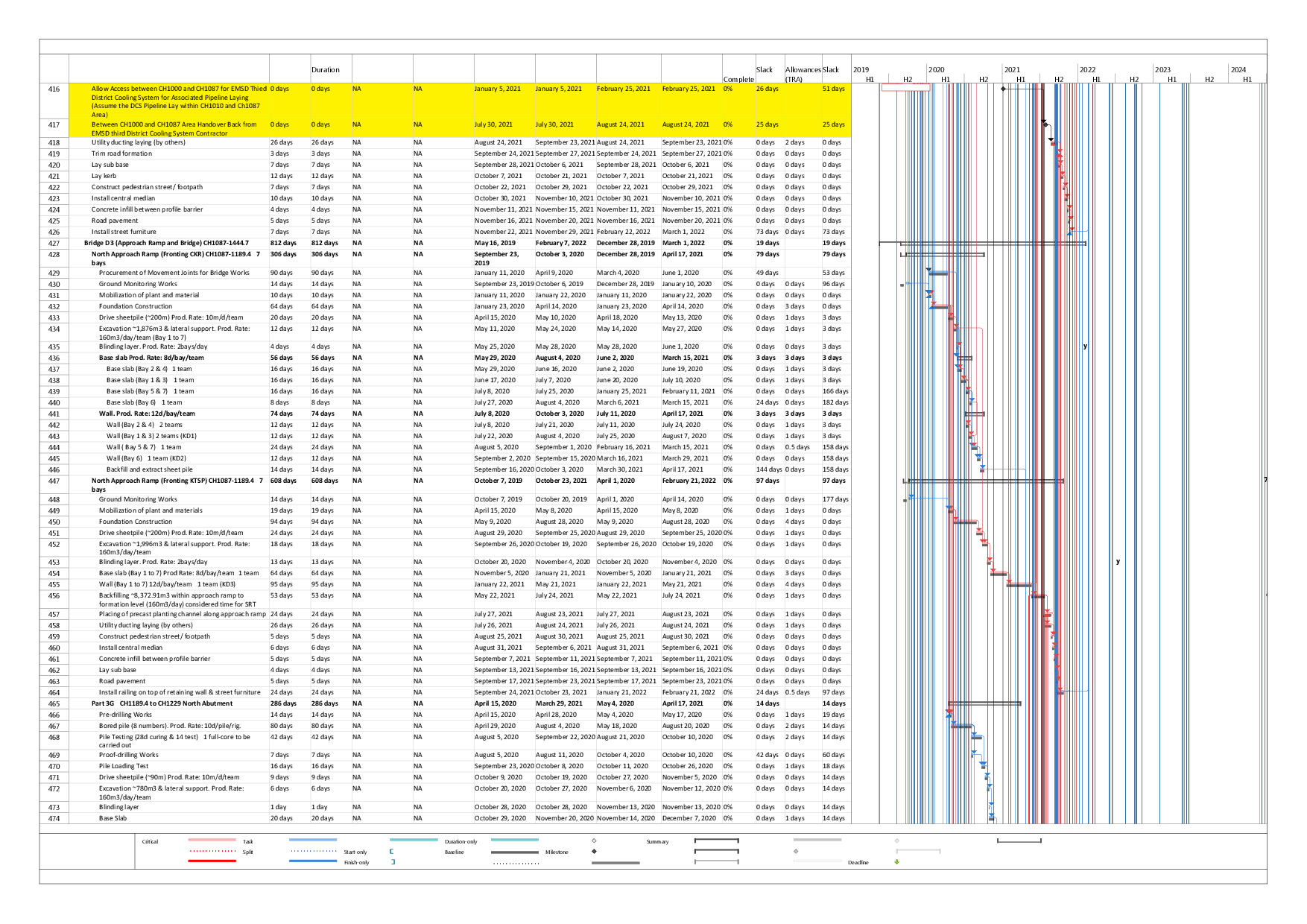
Task: Click the 'February 7, 2022' finish date
Action: pos(560,243)
